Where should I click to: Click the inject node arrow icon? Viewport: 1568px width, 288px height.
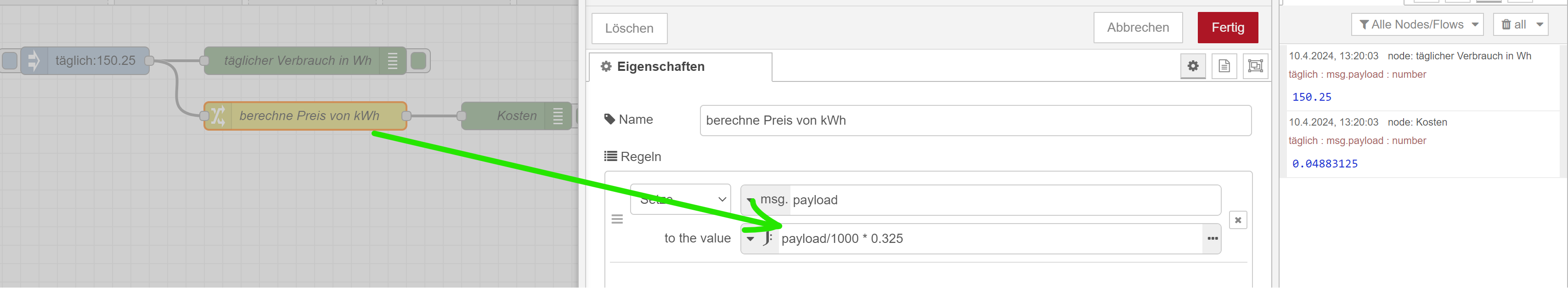[x=34, y=60]
